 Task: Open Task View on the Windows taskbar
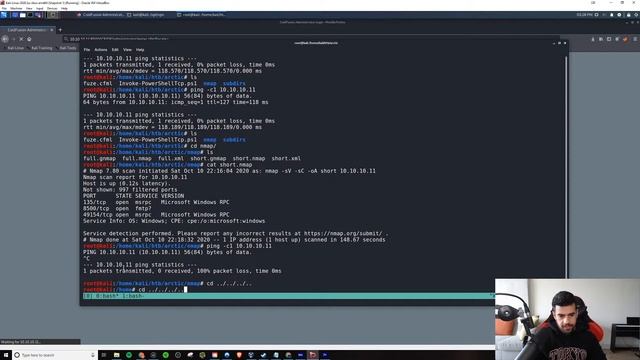104,355
